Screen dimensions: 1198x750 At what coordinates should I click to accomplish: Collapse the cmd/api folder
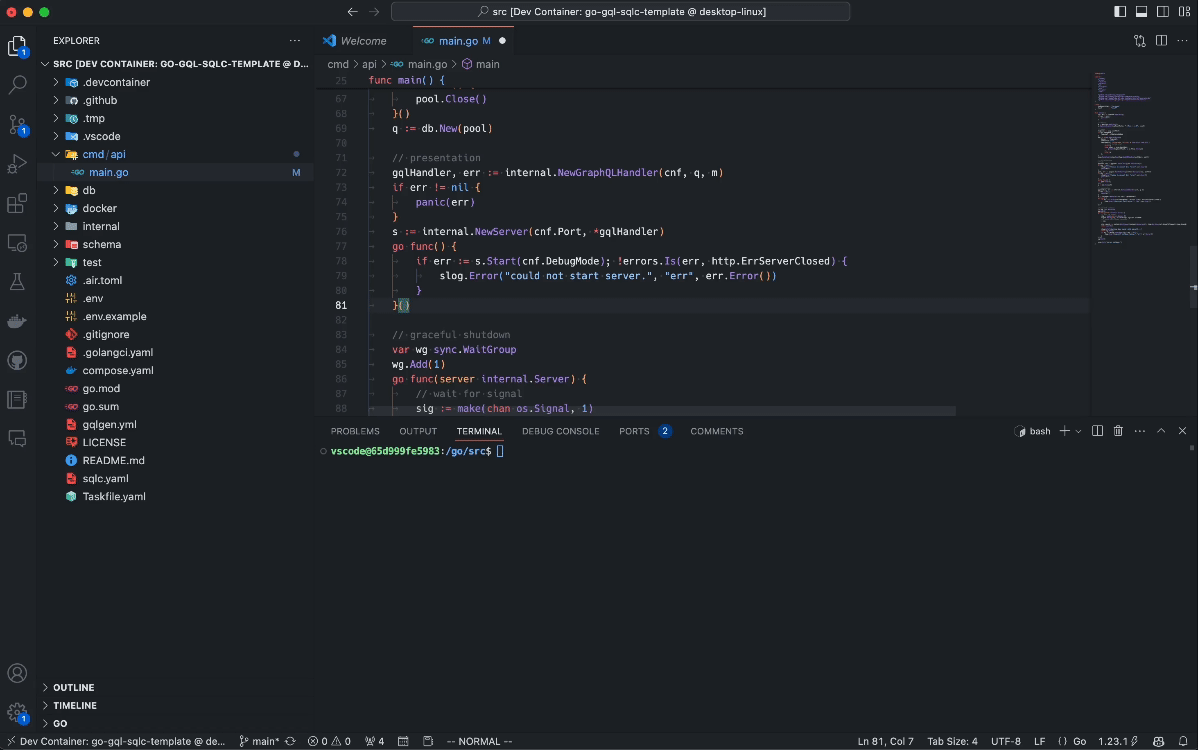(56, 154)
